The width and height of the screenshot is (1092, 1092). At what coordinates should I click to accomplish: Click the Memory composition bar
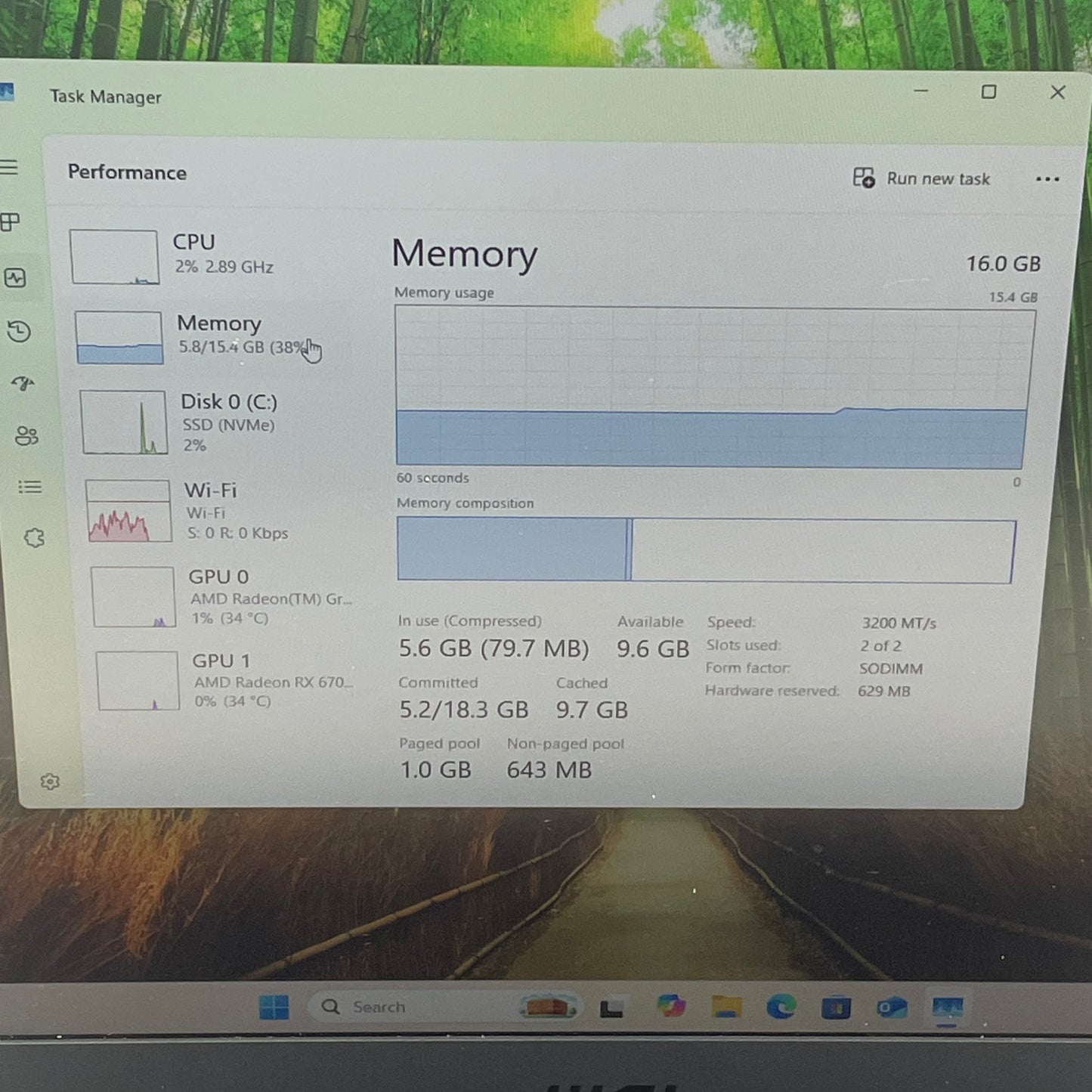tap(706, 549)
